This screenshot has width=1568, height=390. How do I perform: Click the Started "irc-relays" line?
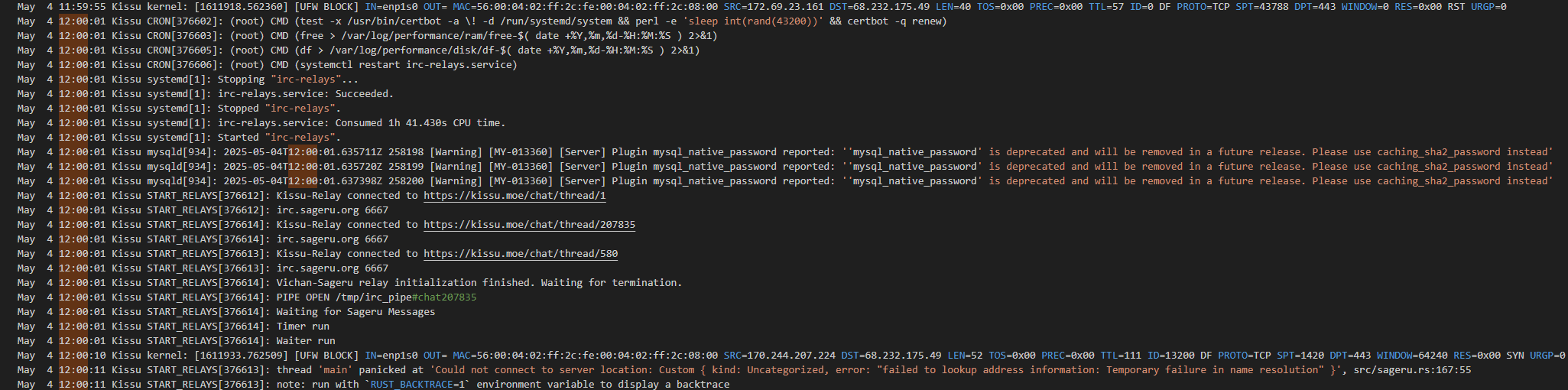(x=178, y=138)
